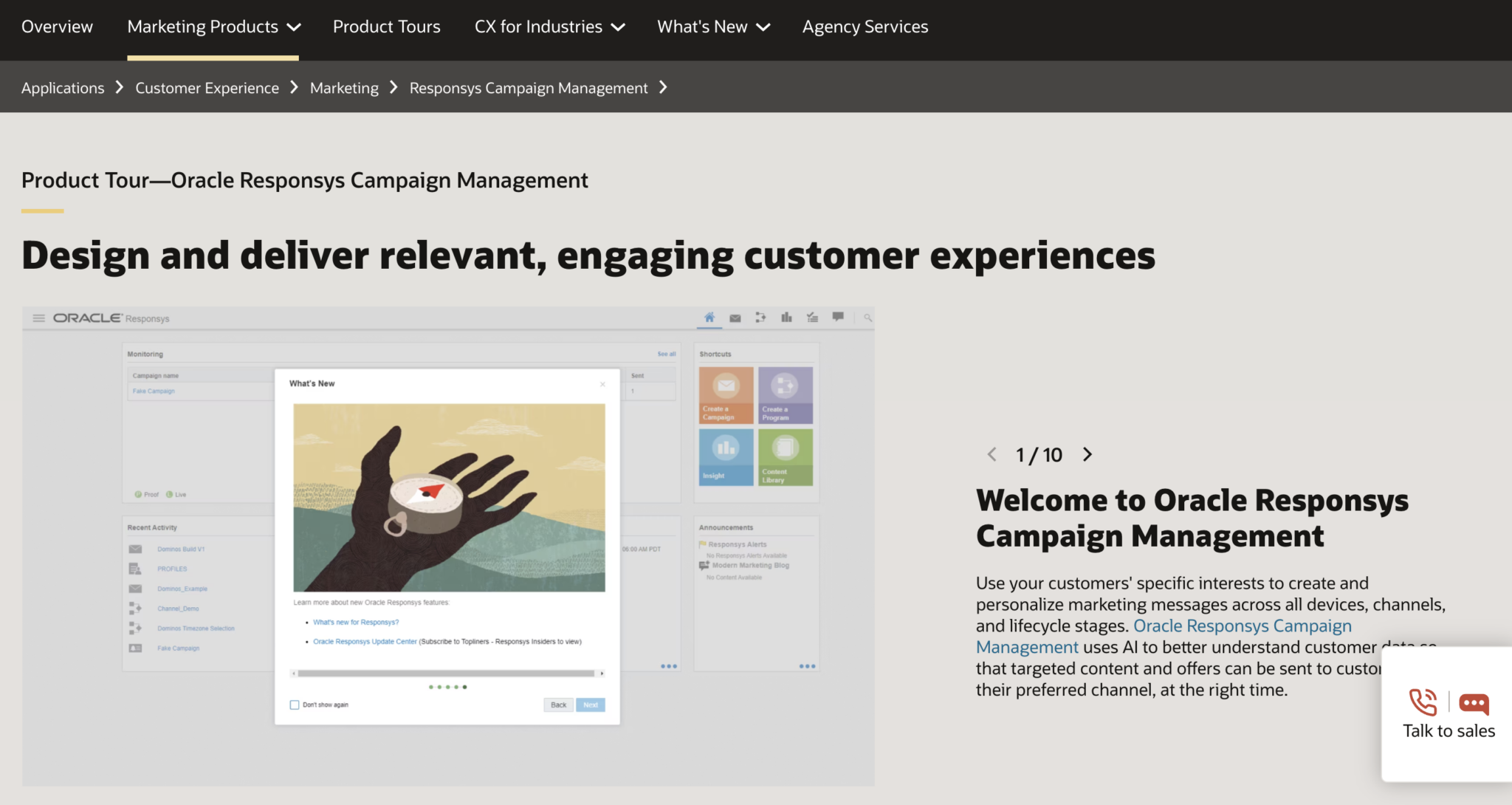
Task: Check the Don't show again checkbox
Action: [295, 705]
